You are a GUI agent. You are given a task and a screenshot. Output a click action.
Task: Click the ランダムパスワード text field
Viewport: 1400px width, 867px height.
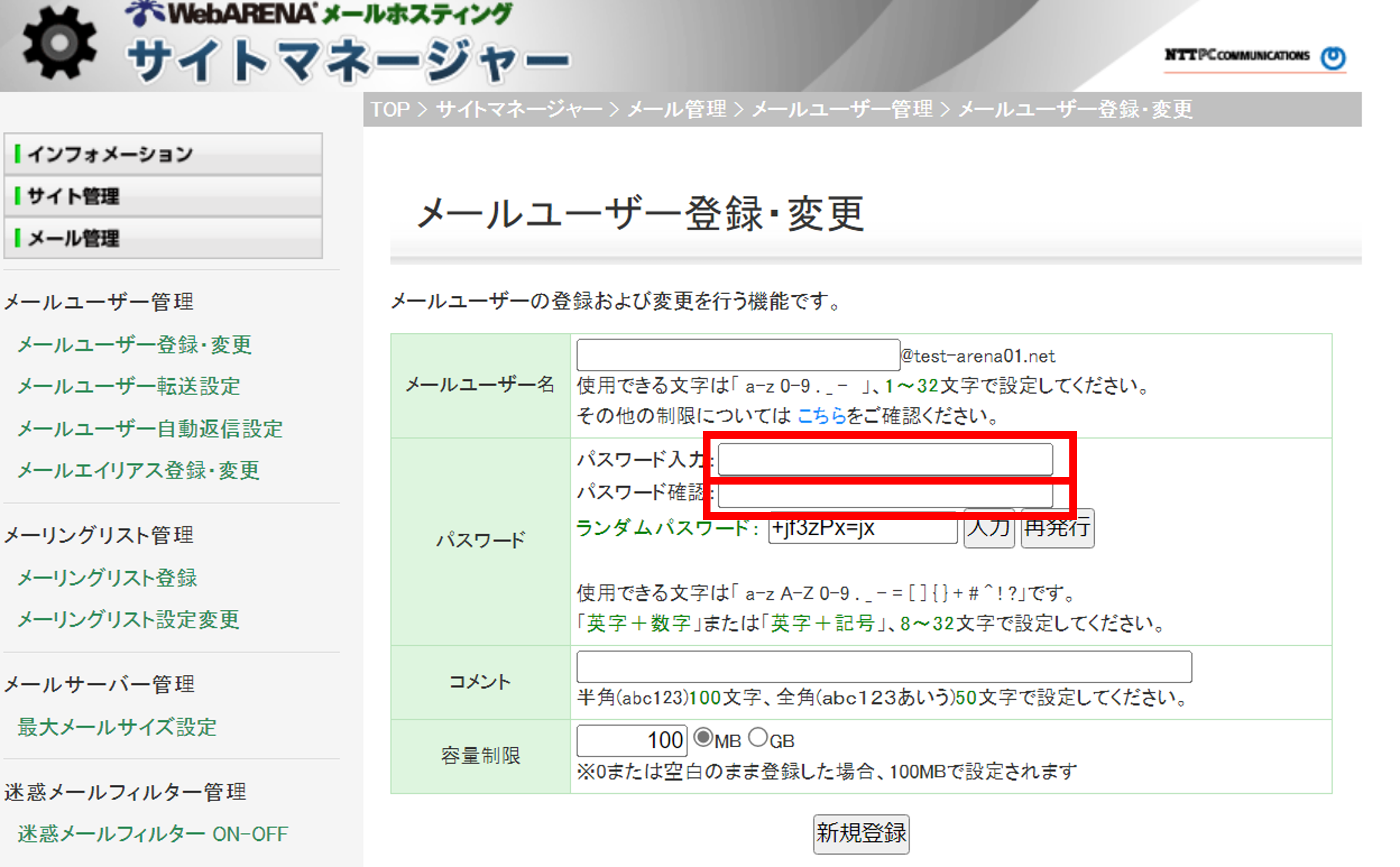click(x=862, y=528)
